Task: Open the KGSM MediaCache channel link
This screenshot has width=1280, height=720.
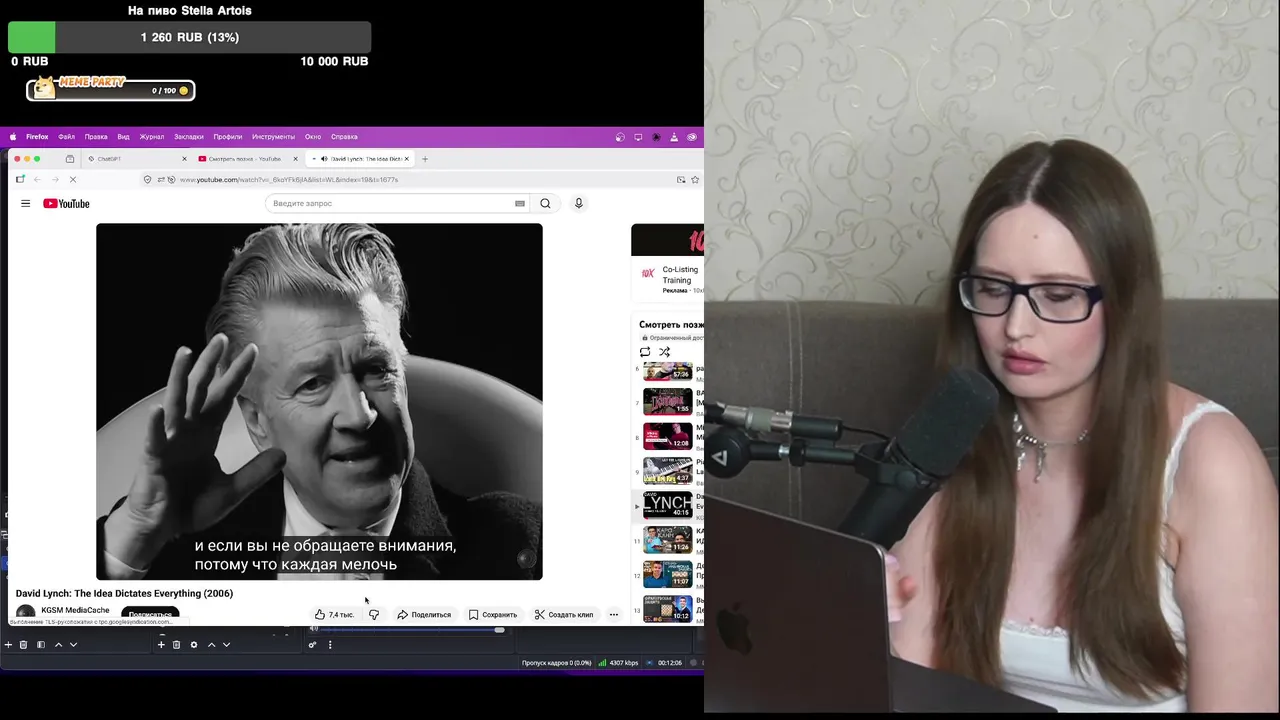Action: pyautogui.click(x=75, y=610)
